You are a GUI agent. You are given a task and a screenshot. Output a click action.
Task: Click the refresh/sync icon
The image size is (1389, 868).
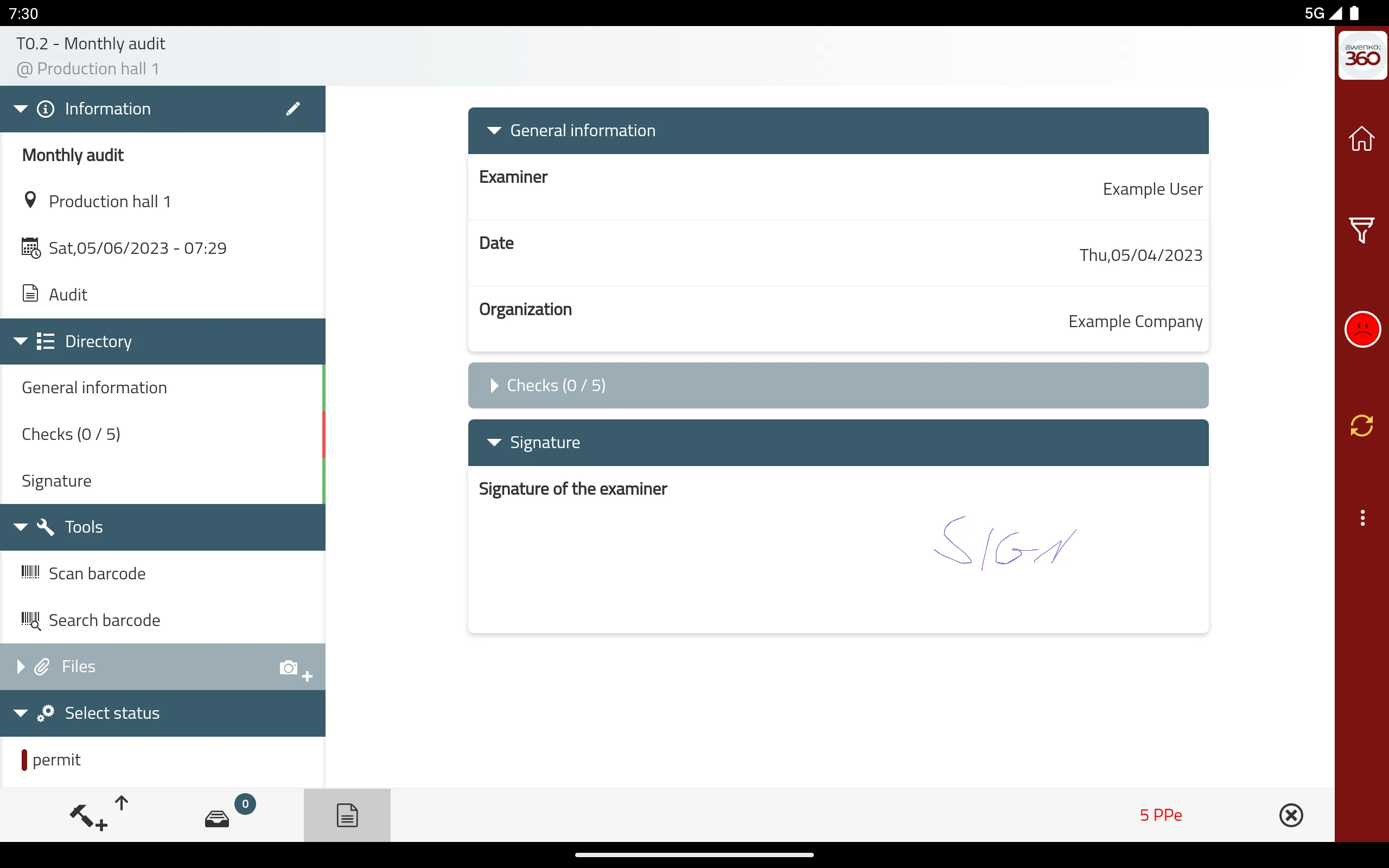click(x=1362, y=425)
